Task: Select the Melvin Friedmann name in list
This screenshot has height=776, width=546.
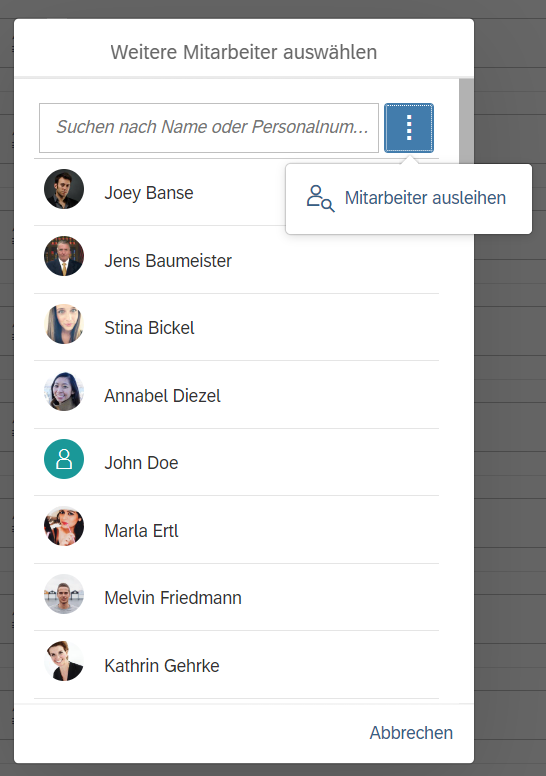Action: point(173,598)
